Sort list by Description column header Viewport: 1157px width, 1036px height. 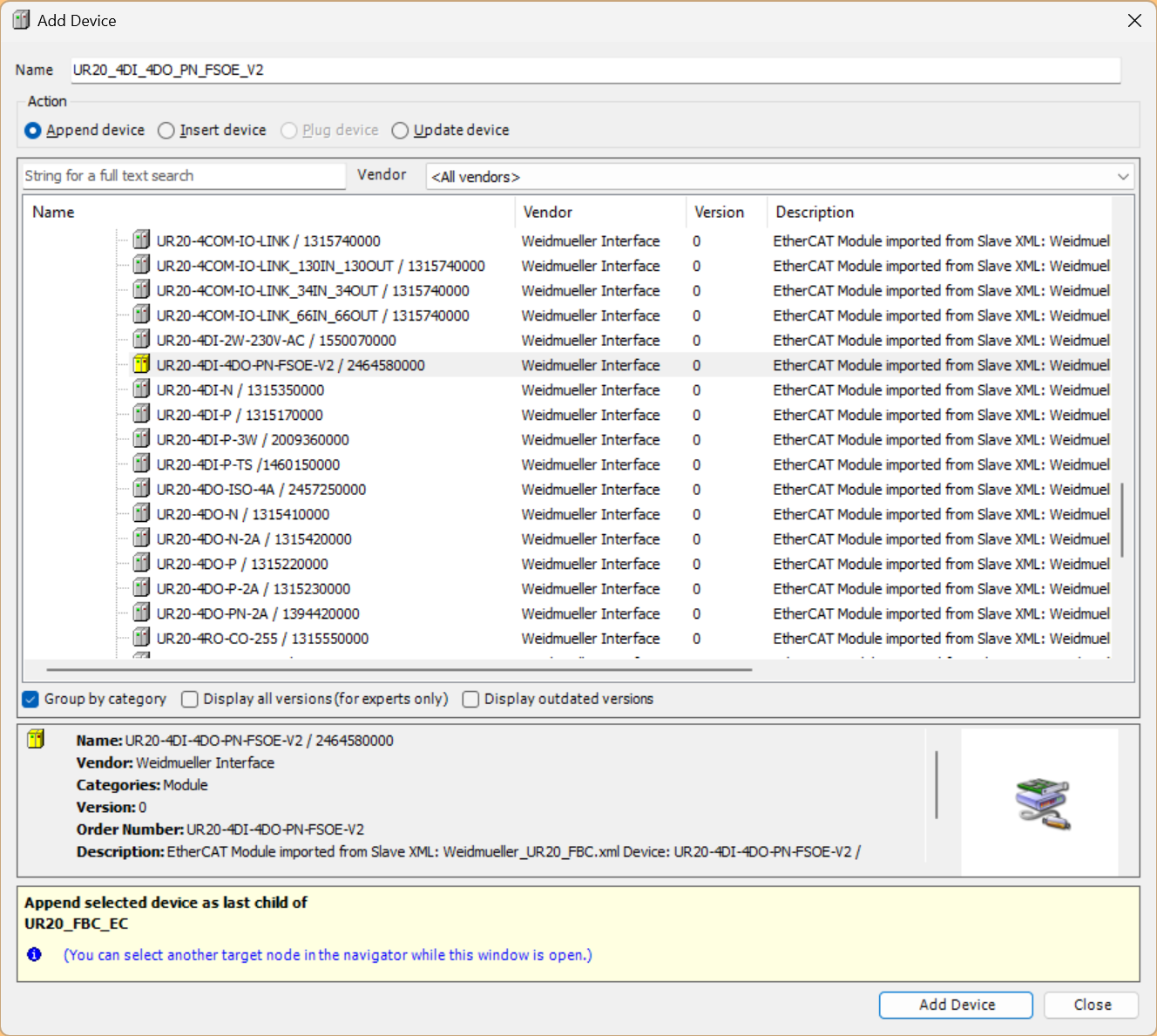(939, 212)
